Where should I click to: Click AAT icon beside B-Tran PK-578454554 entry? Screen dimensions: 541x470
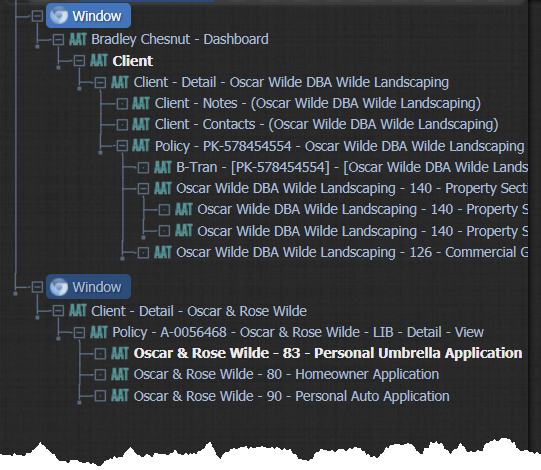pyautogui.click(x=163, y=167)
